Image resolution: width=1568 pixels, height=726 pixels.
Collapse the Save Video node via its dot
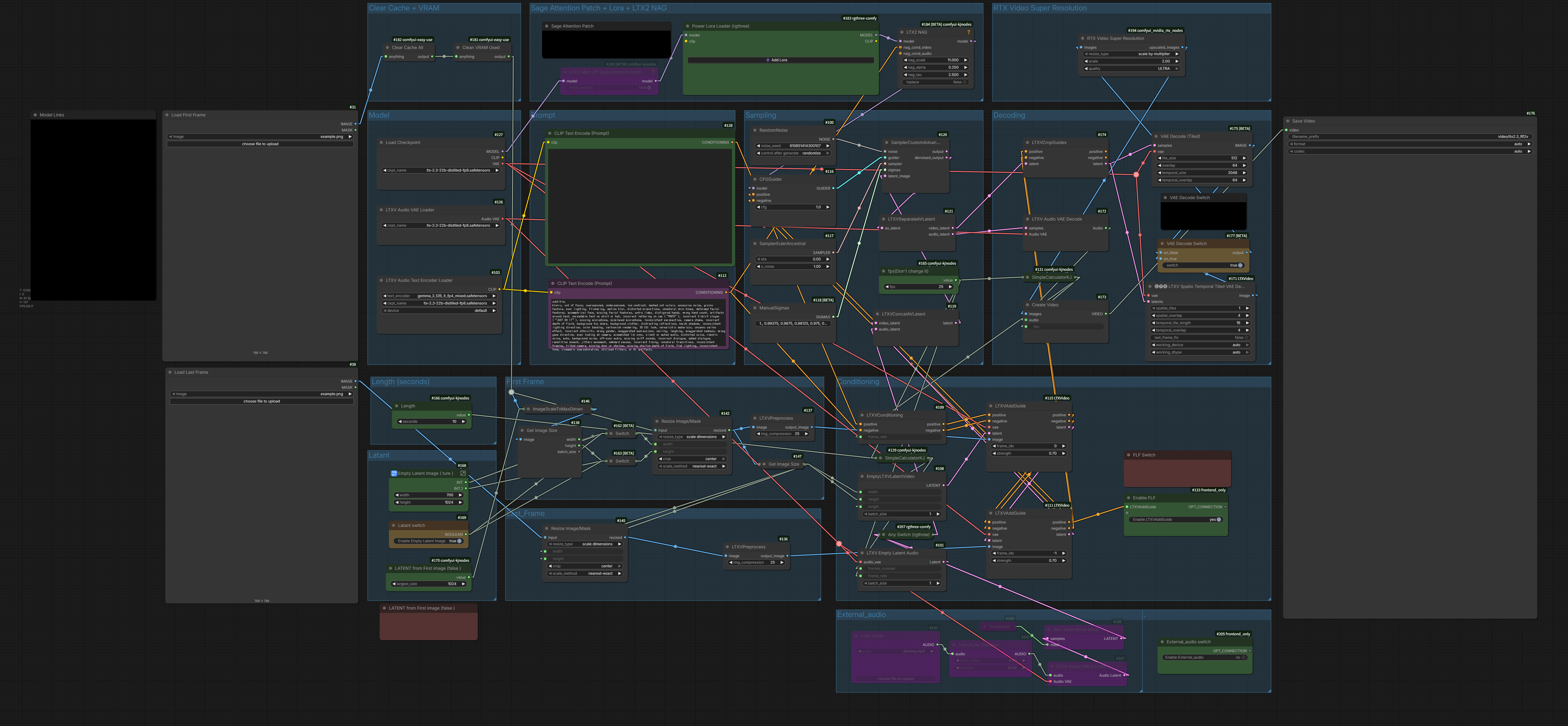coord(1287,121)
